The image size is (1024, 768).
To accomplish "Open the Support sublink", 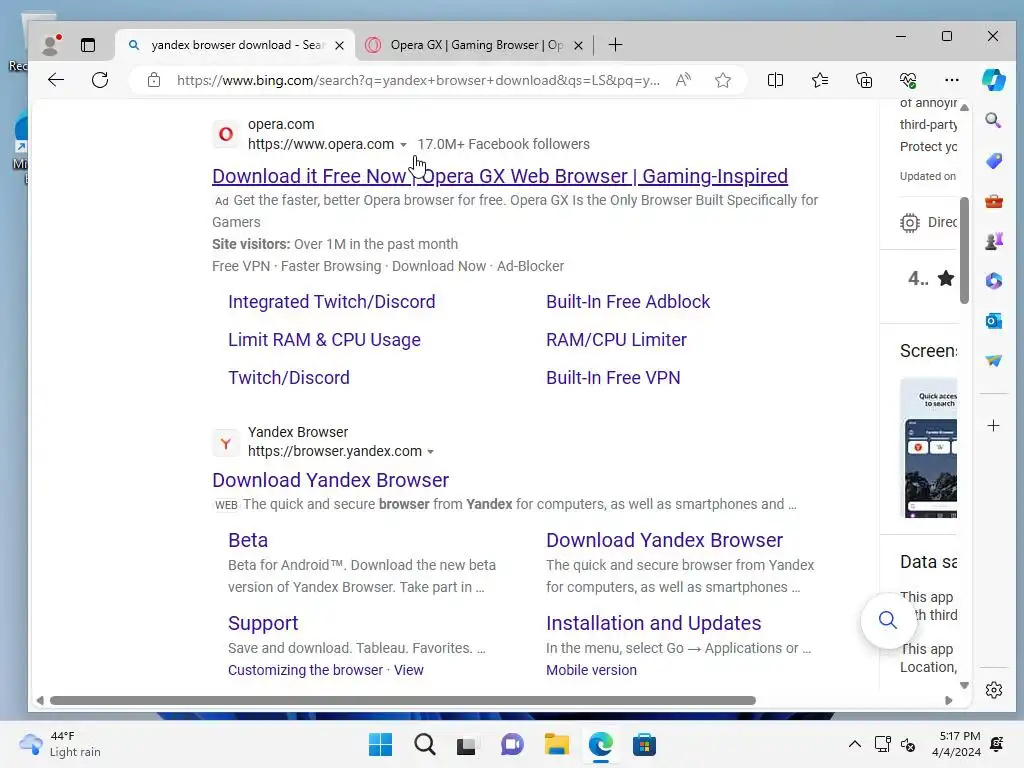I will pos(263,623).
